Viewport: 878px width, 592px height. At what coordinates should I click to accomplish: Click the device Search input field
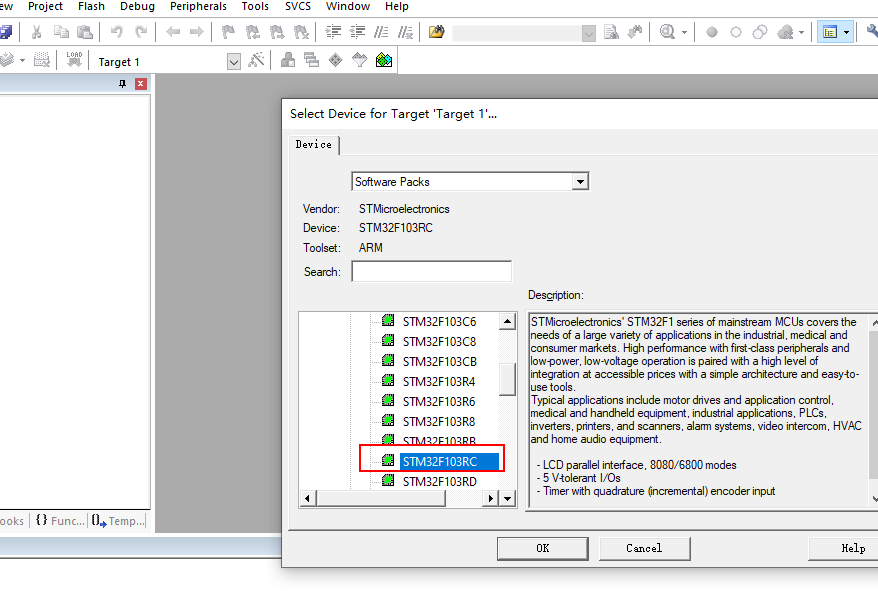tap(431, 272)
